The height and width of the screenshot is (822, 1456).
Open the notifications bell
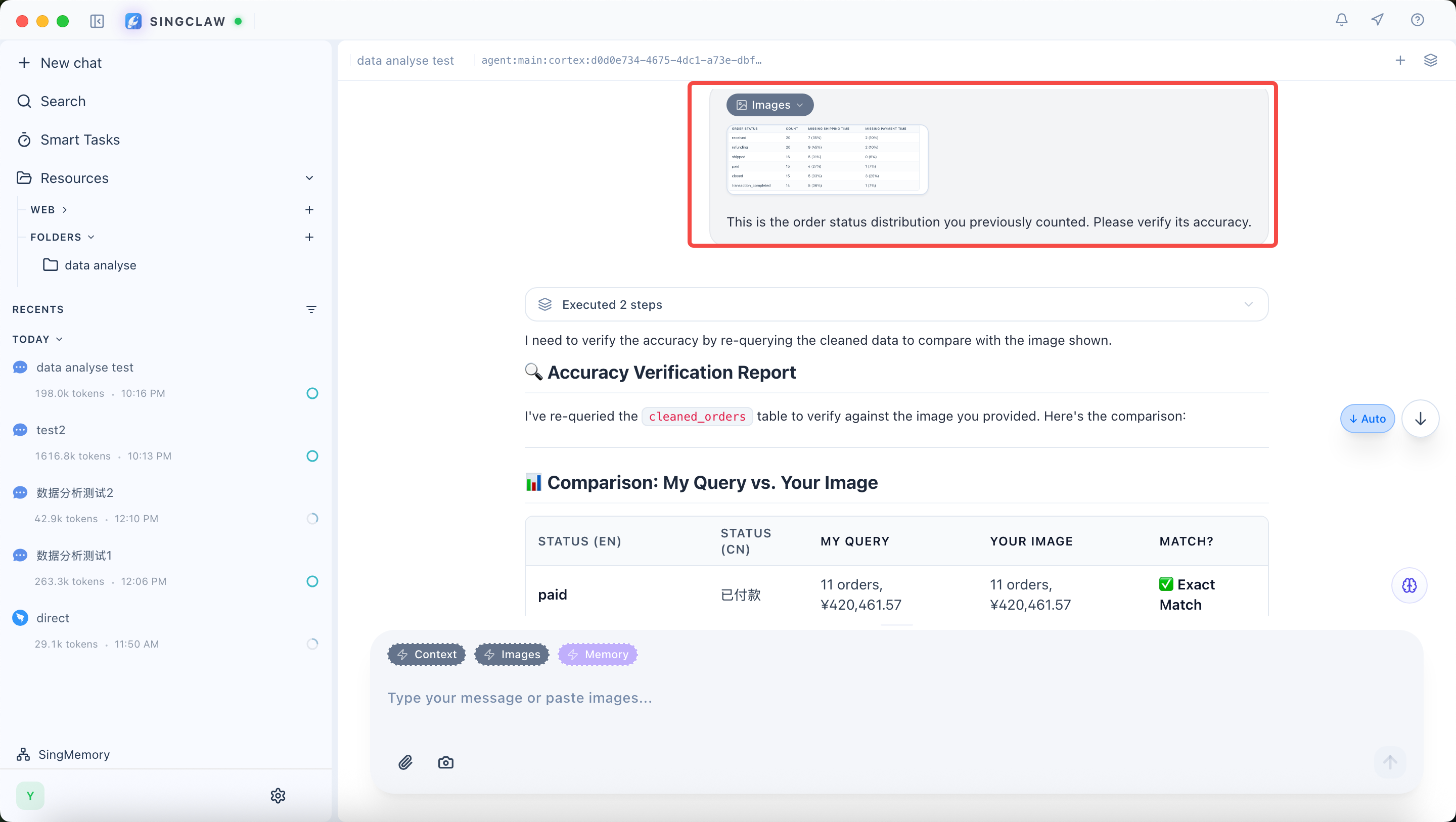tap(1341, 20)
